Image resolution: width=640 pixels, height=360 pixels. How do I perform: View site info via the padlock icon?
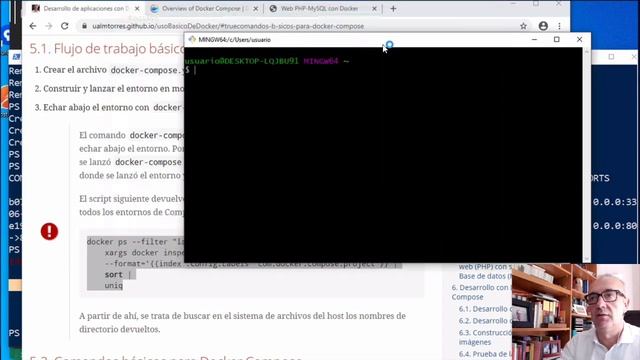(x=84, y=26)
